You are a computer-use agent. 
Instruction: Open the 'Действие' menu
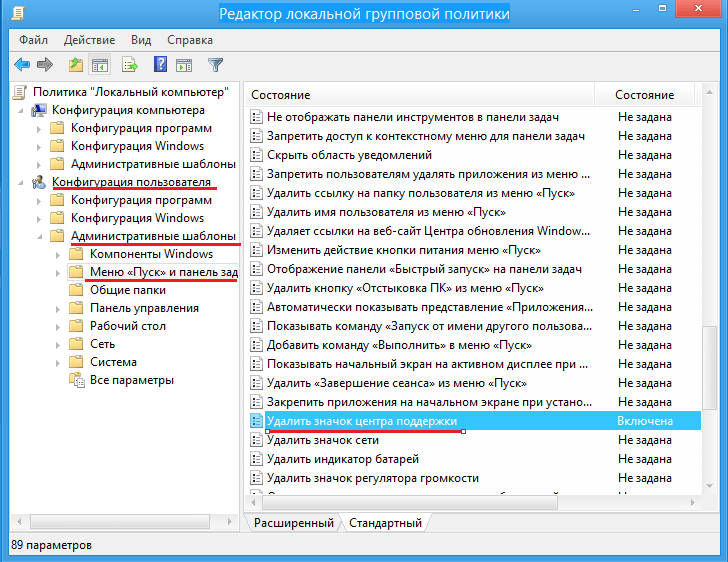(89, 40)
